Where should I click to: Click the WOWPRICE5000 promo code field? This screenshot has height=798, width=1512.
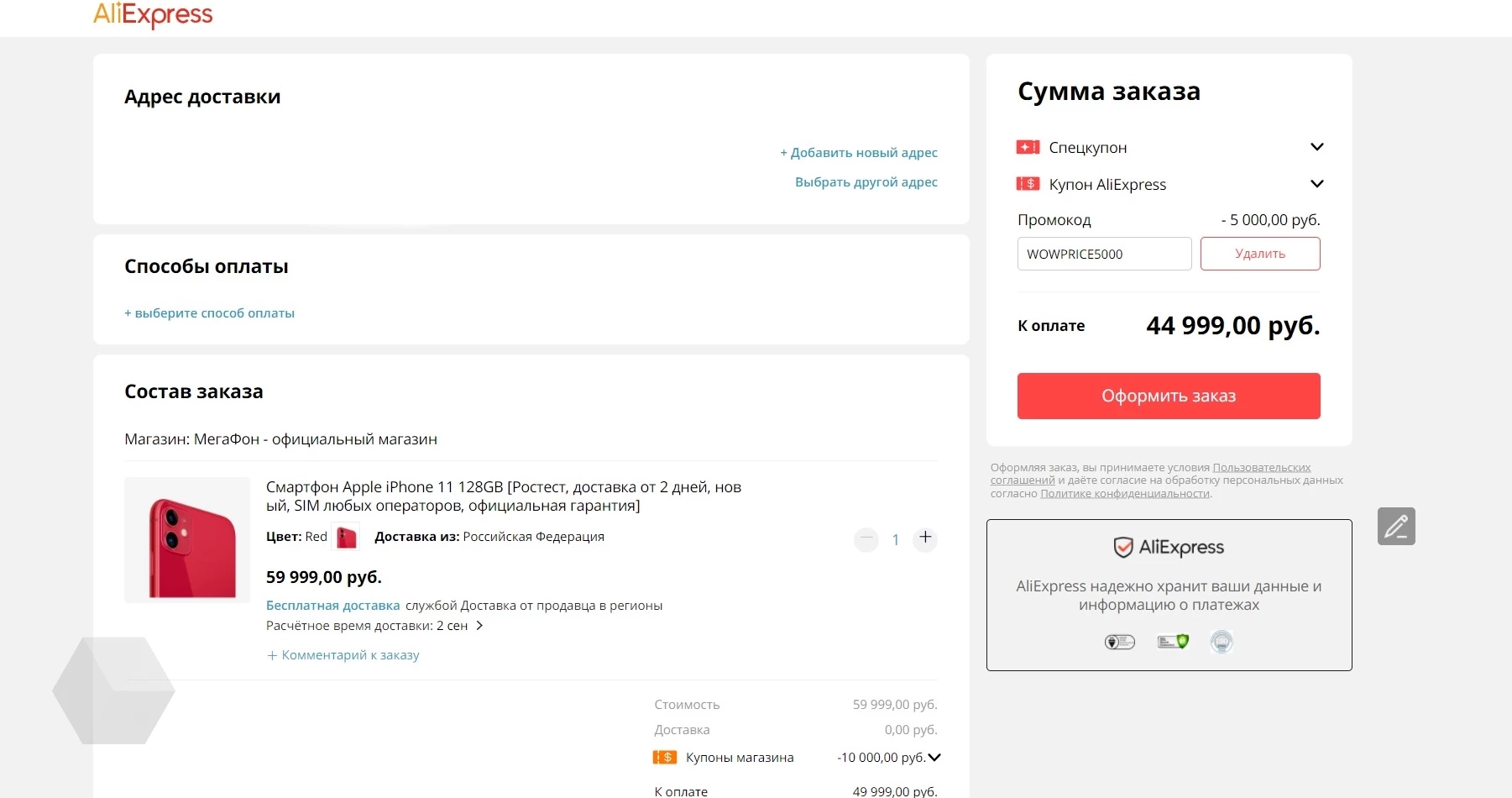(x=1104, y=254)
